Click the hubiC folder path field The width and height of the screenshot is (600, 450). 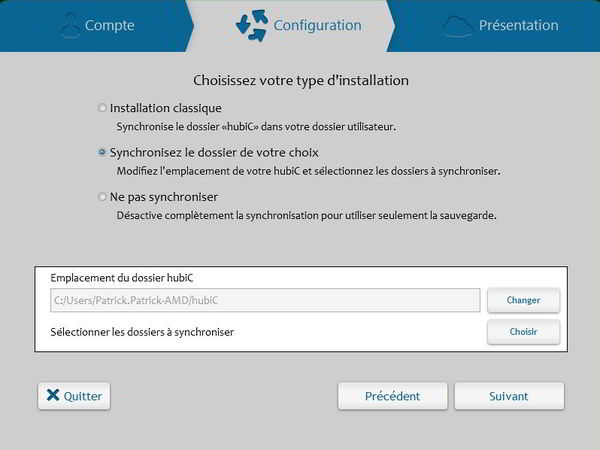[x=265, y=300]
